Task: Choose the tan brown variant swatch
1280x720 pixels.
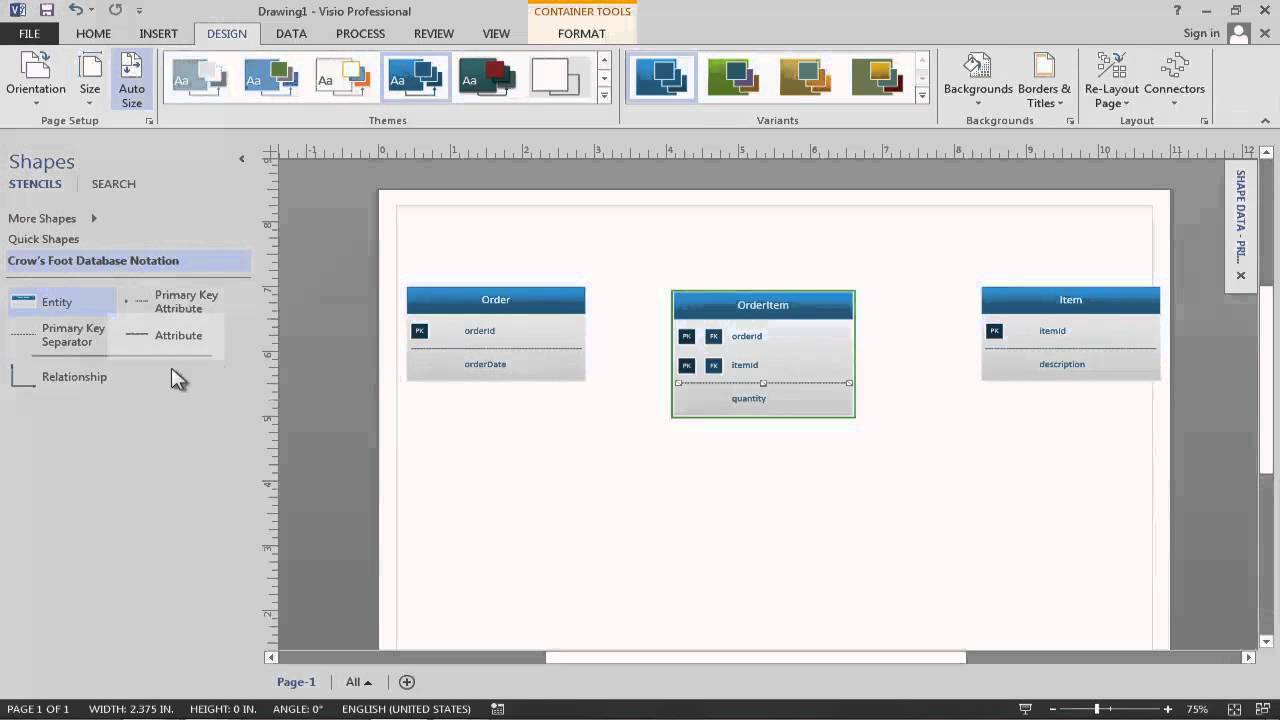Action: 806,76
